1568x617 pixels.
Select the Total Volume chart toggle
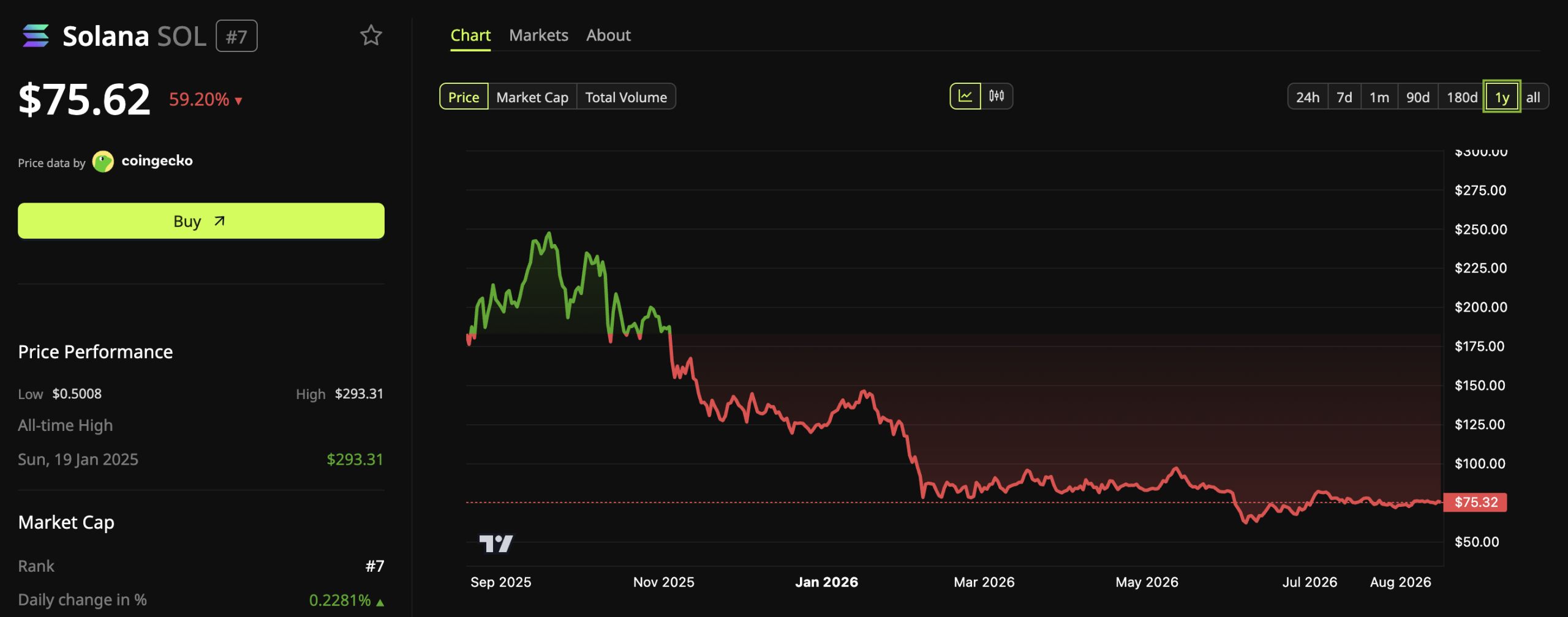626,97
